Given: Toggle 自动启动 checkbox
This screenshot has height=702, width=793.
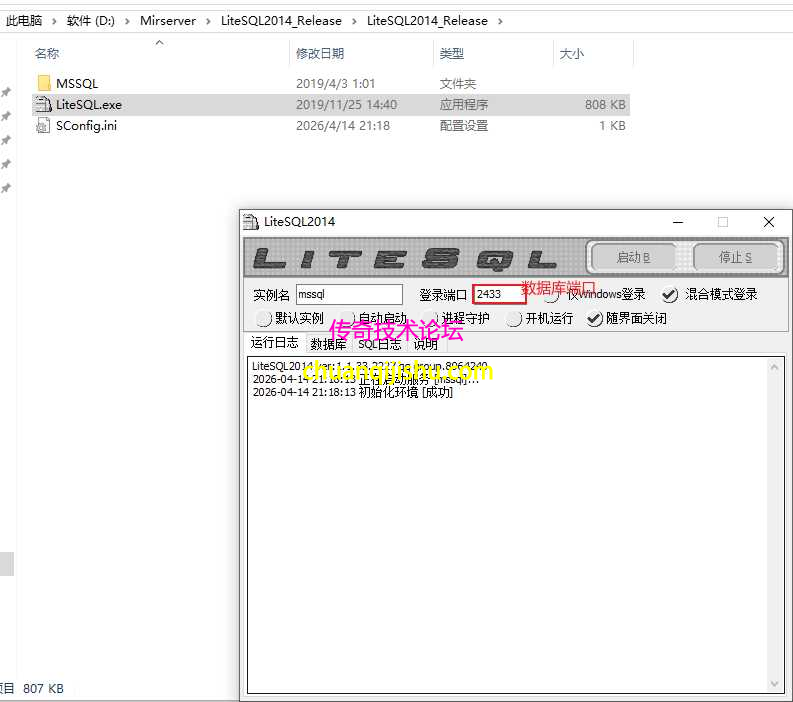Looking at the screenshot, I should [x=347, y=319].
